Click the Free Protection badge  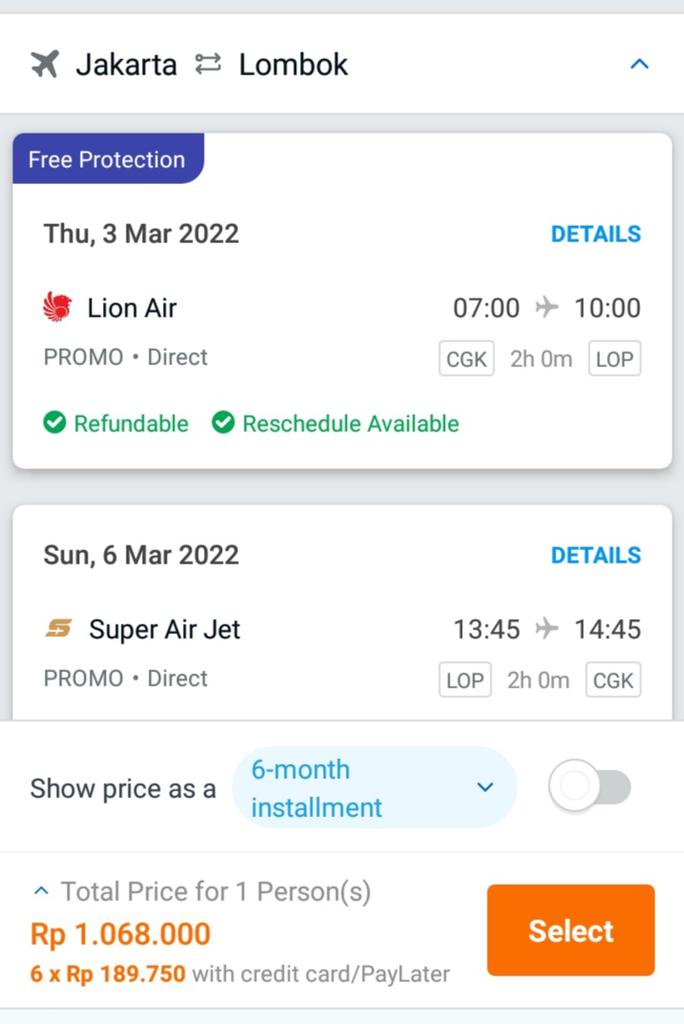tap(107, 160)
